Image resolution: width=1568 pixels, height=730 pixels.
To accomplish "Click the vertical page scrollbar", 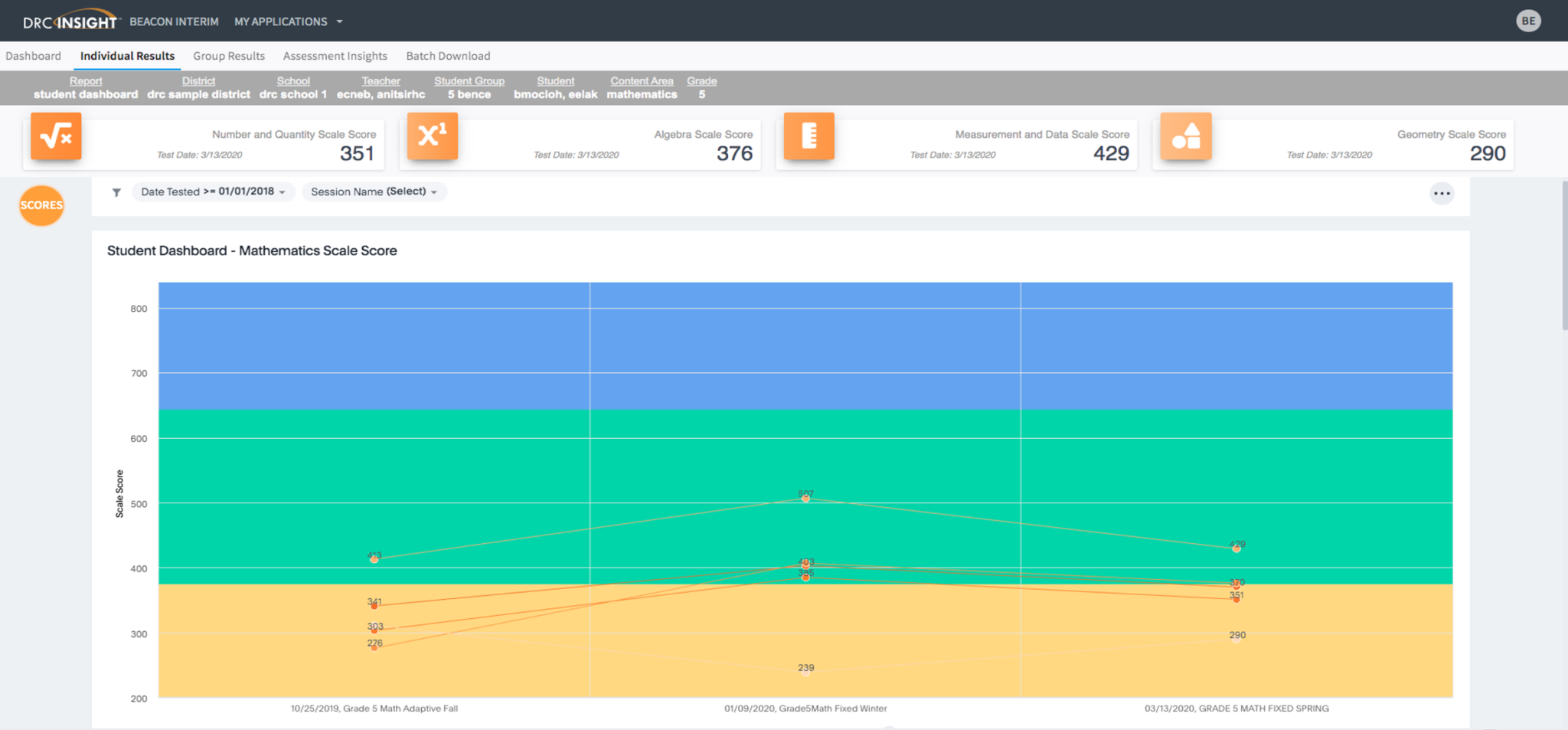I will 1564,256.
